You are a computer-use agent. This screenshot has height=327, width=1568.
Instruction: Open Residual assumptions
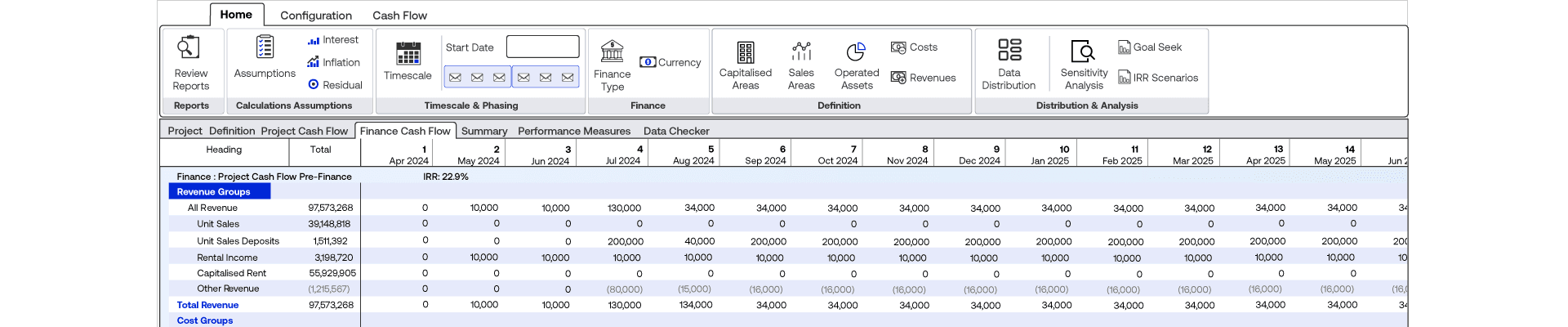[x=335, y=85]
